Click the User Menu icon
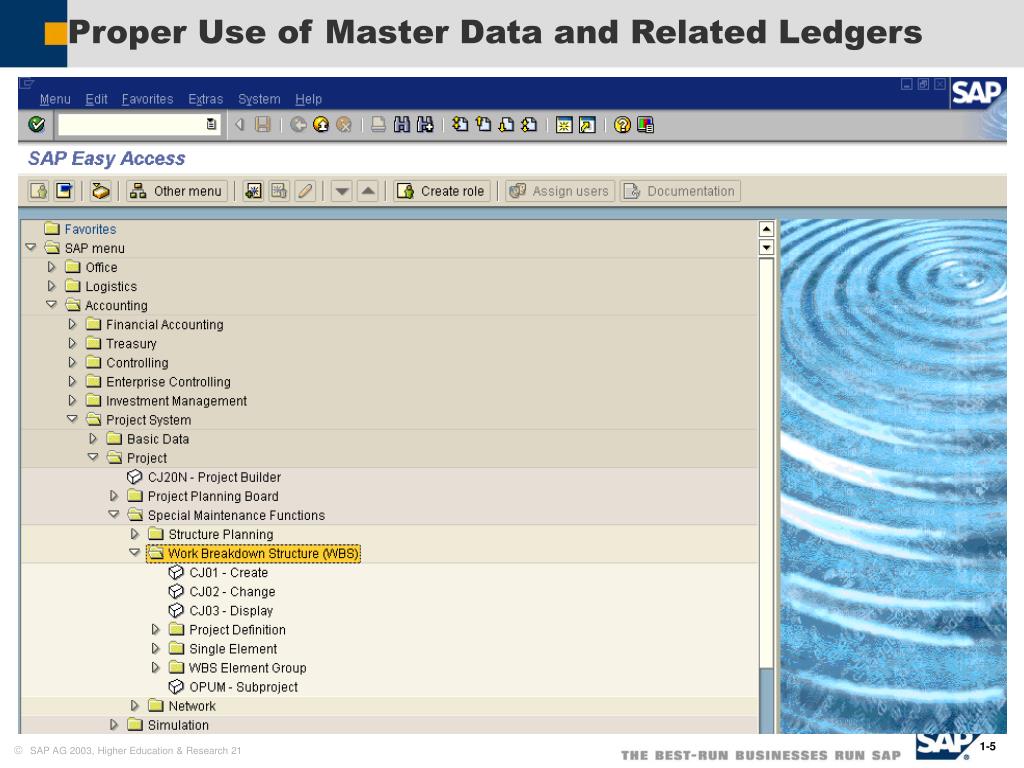Screen dimensions: 1024x768 (x=39, y=191)
